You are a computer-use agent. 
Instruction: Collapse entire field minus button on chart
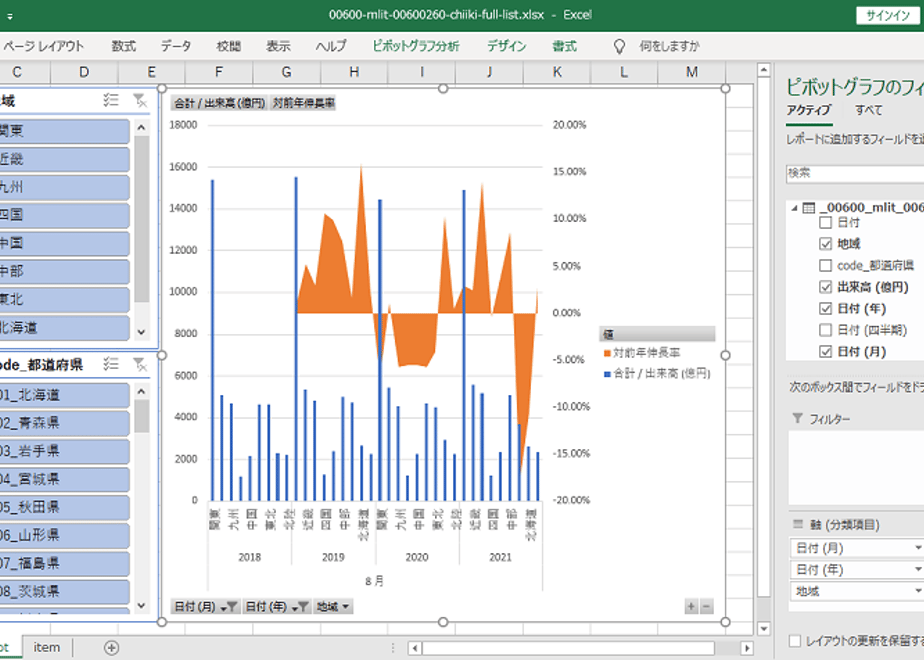click(x=706, y=606)
